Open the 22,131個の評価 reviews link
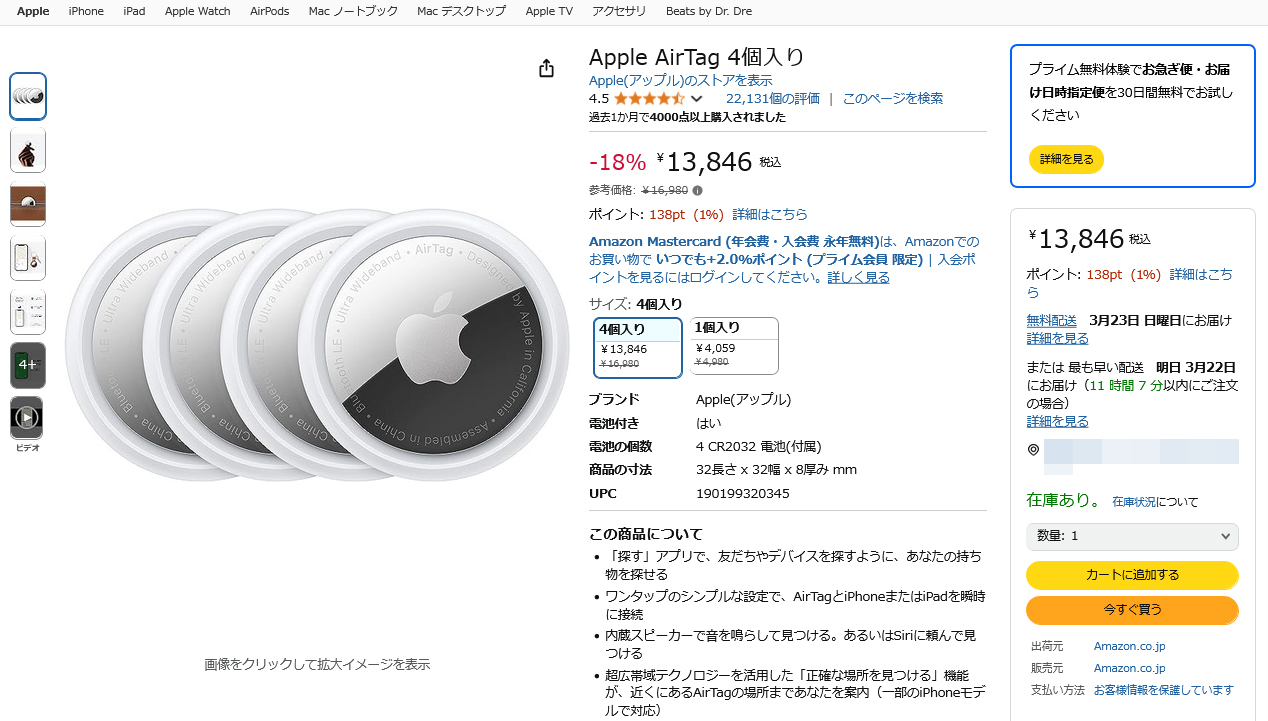1268x721 pixels. (x=772, y=98)
